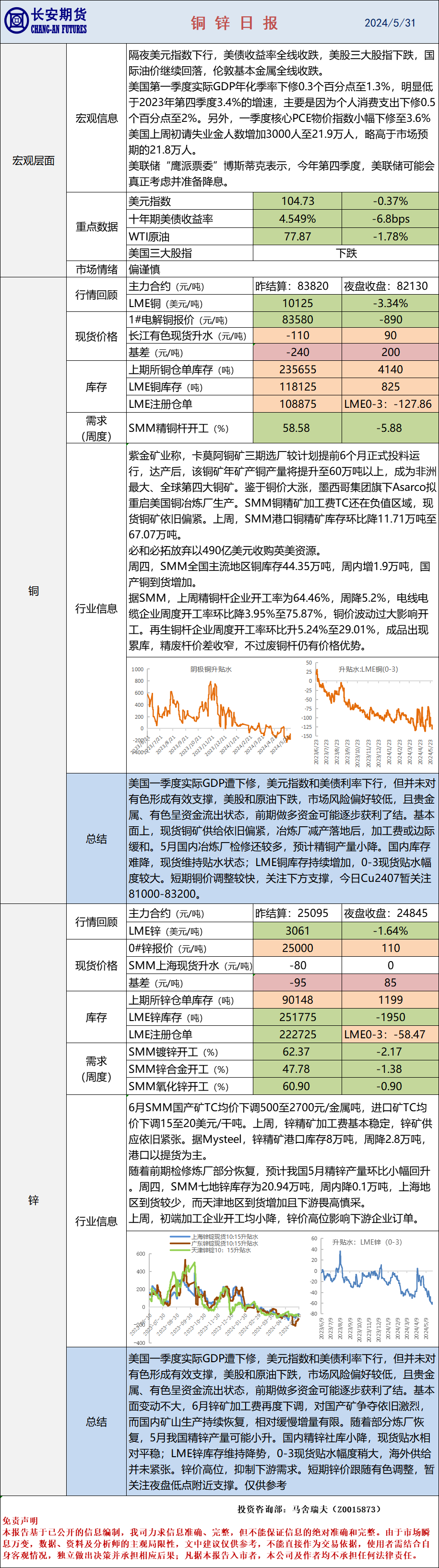The image size is (439, 1568).
Task: Select the LME锌 price 3061
Action: tap(297, 931)
